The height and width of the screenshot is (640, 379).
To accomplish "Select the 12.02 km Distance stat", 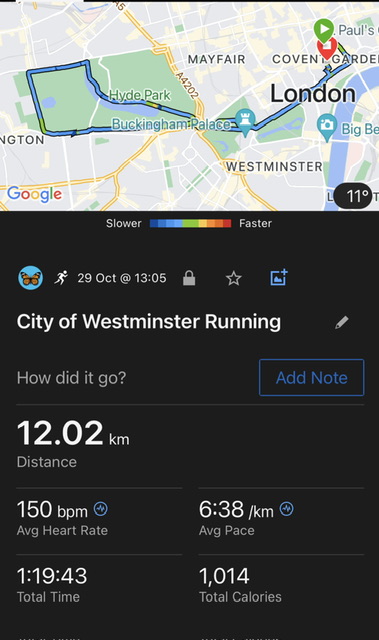I will (x=73, y=444).
